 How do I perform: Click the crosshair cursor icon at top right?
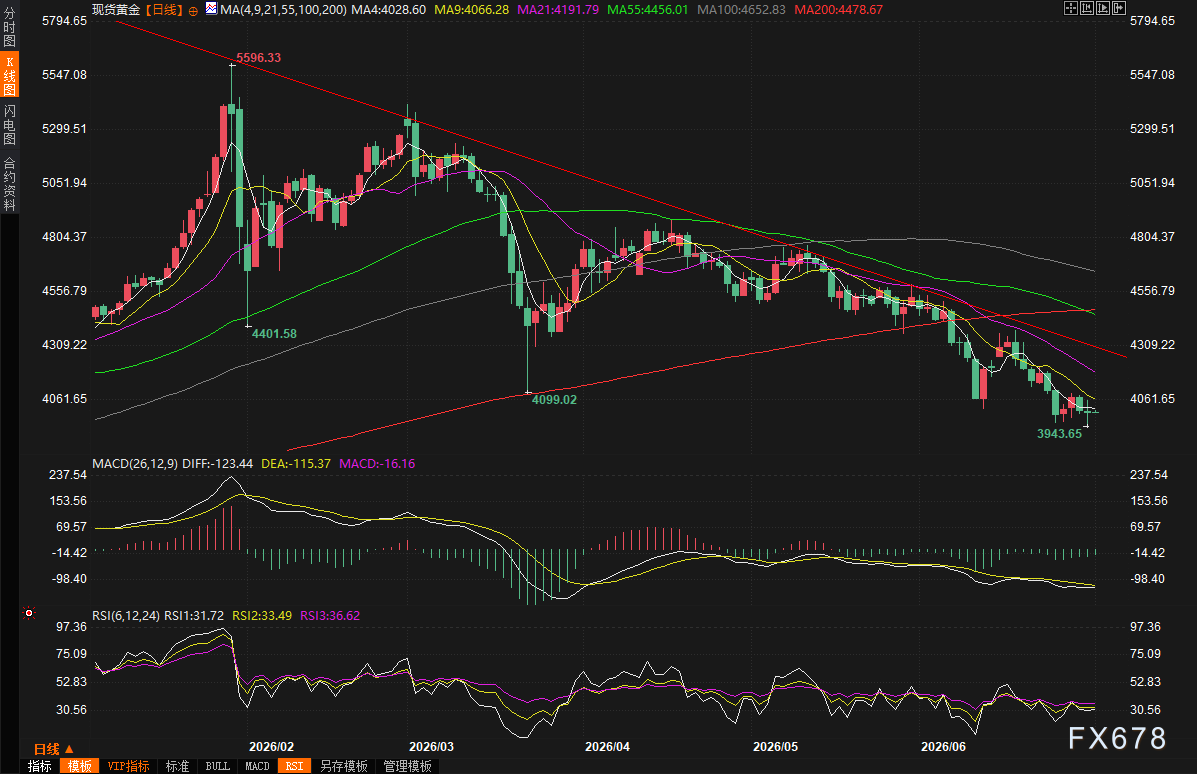coord(1071,8)
